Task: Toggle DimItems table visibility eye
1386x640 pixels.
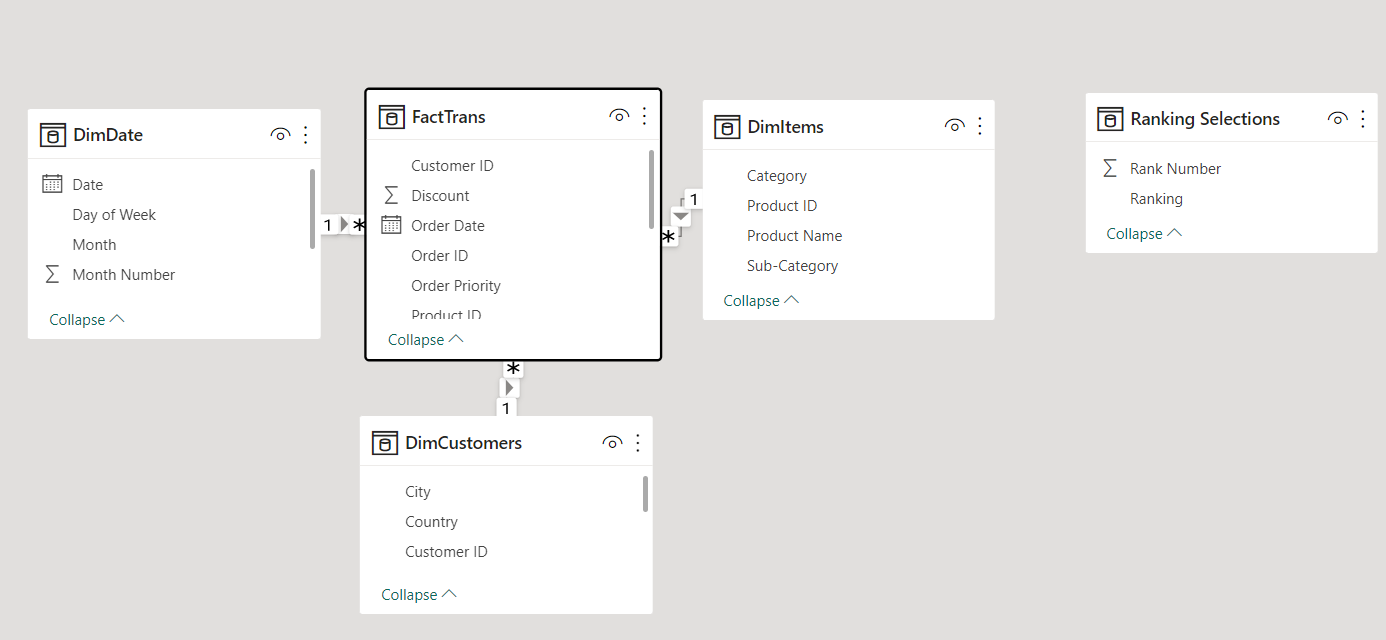Action: click(955, 126)
